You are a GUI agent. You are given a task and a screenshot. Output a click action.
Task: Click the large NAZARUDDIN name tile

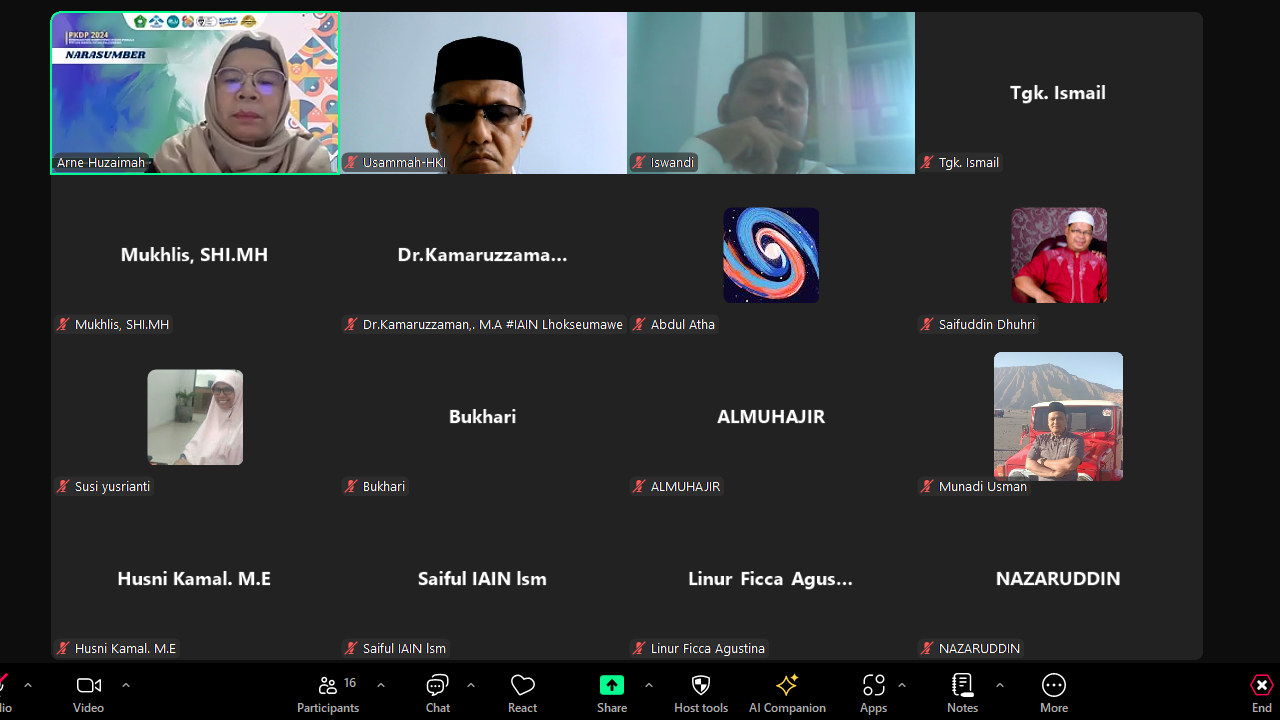(1058, 579)
